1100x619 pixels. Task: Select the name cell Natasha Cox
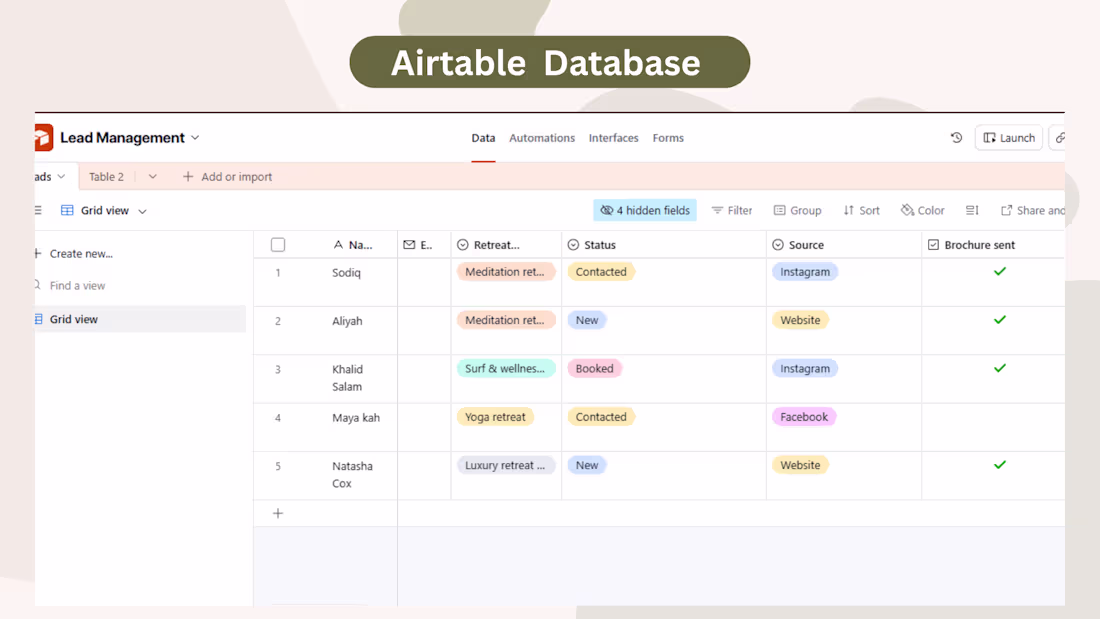click(x=352, y=474)
